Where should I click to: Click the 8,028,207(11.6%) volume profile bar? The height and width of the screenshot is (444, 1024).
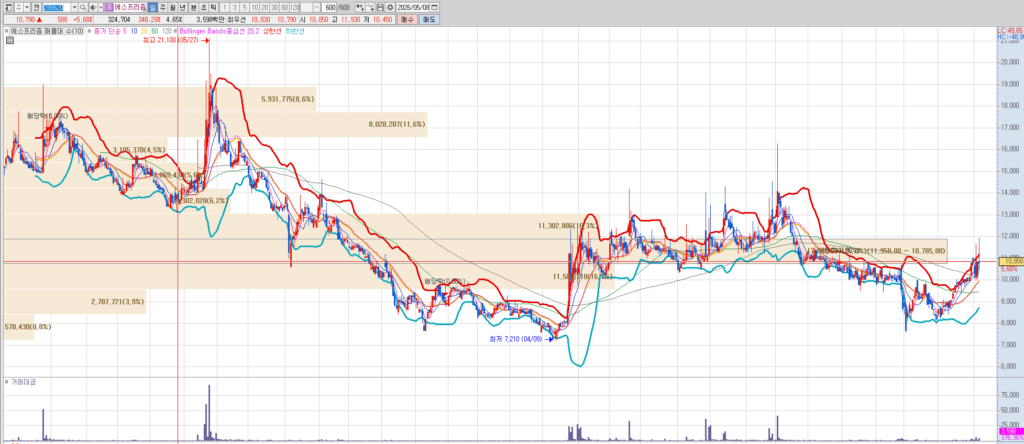(215, 124)
